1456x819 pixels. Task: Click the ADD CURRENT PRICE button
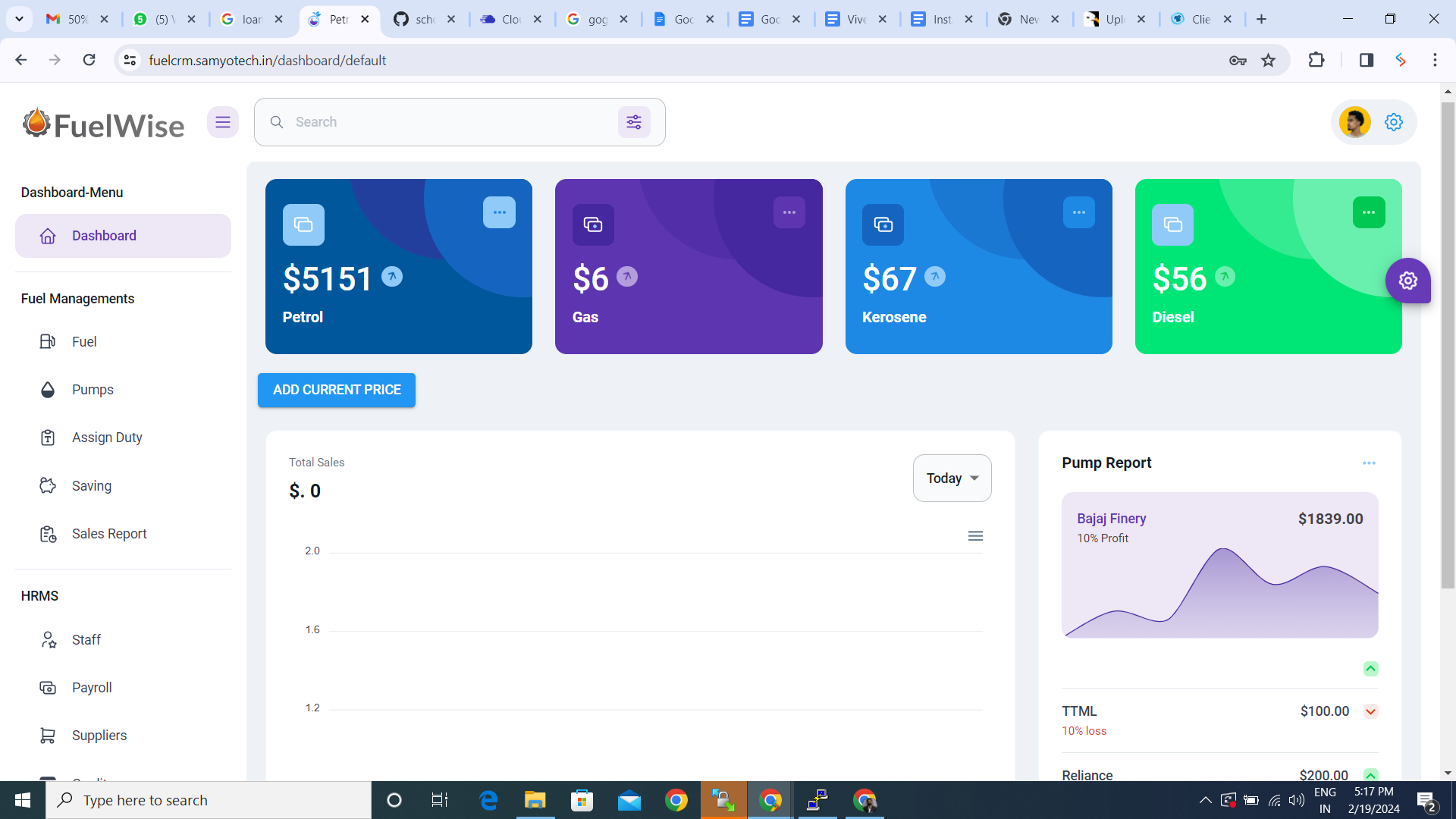[336, 390]
